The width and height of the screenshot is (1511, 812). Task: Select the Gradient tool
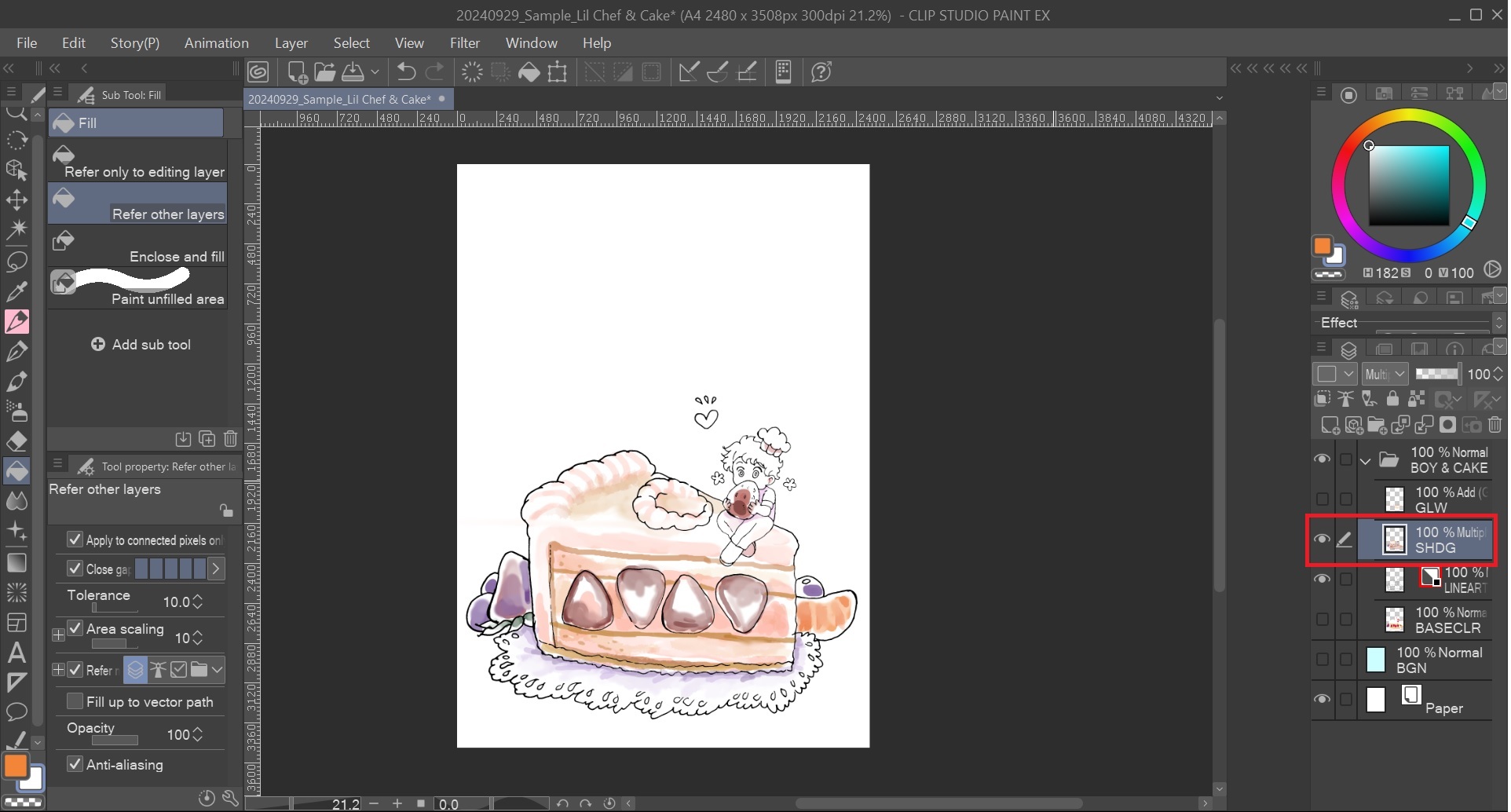click(17, 562)
